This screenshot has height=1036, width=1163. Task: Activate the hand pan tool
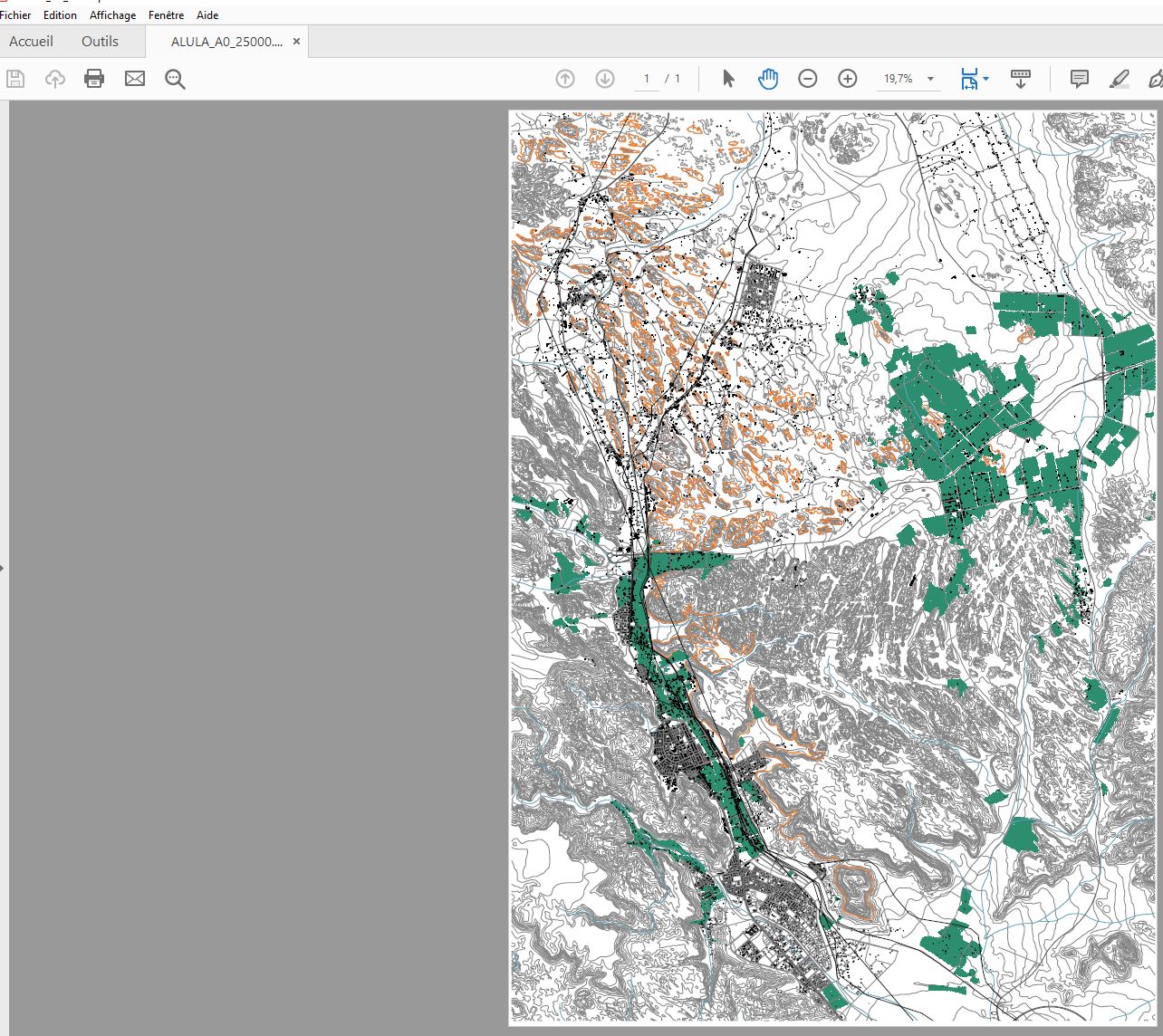point(768,79)
